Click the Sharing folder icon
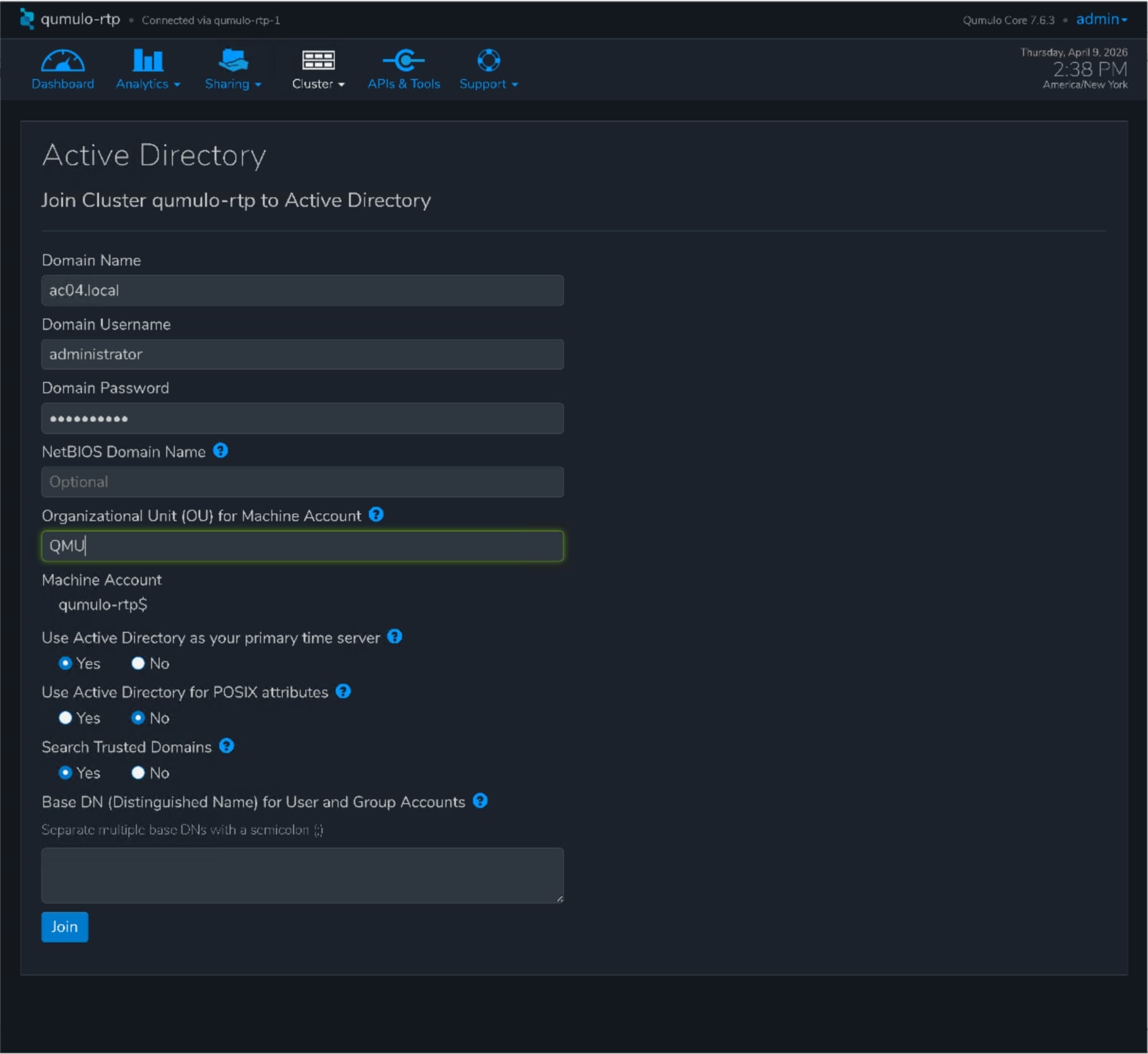 (233, 61)
